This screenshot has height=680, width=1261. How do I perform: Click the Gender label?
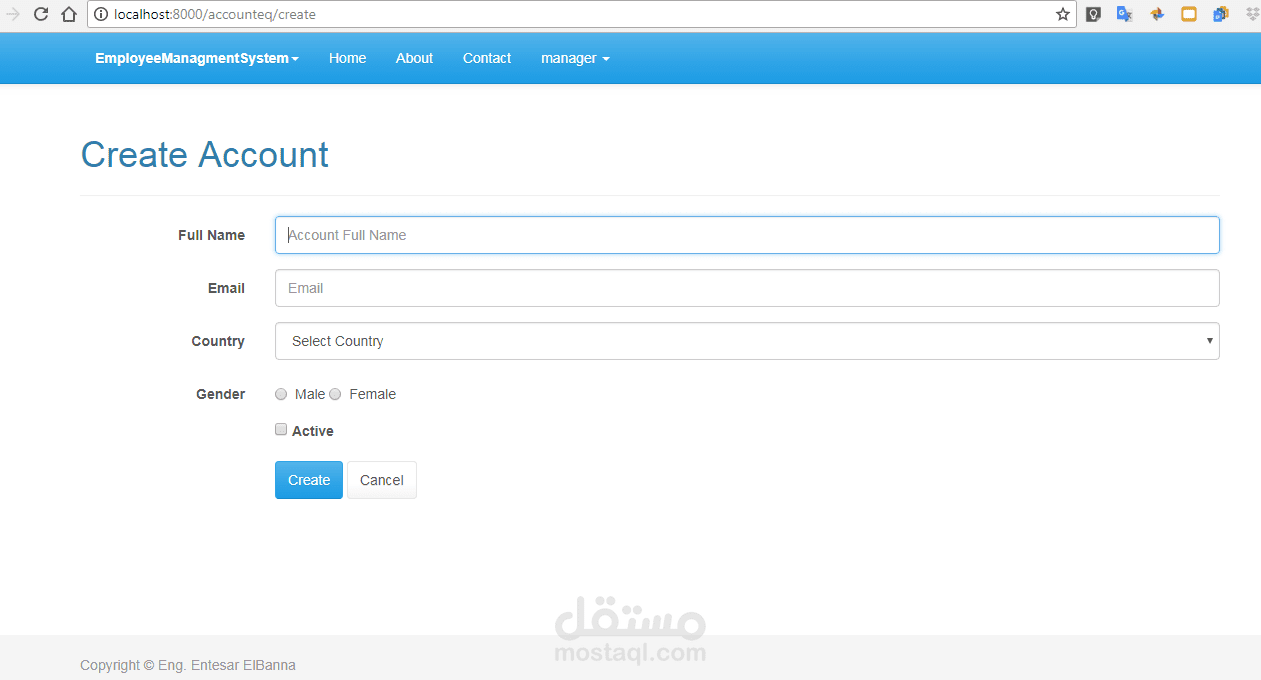tap(220, 394)
